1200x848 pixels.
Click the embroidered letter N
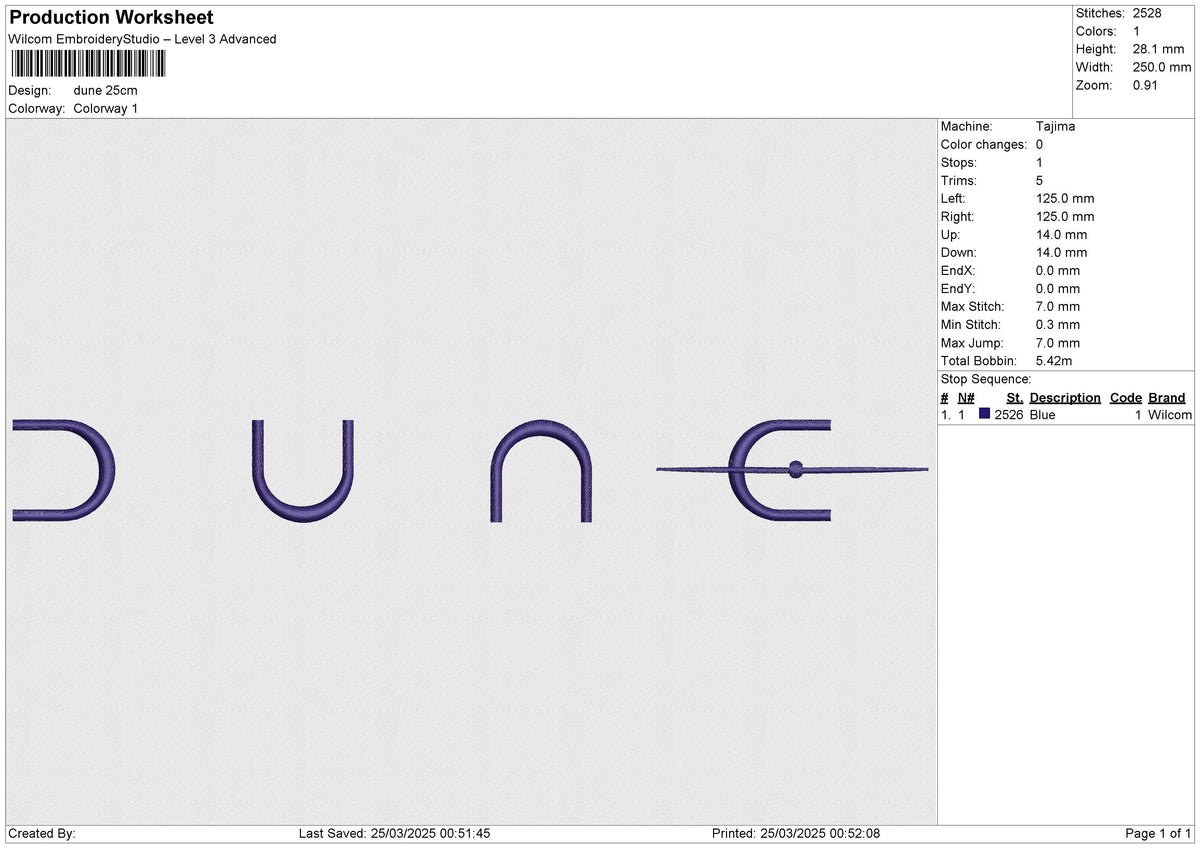coord(541,471)
